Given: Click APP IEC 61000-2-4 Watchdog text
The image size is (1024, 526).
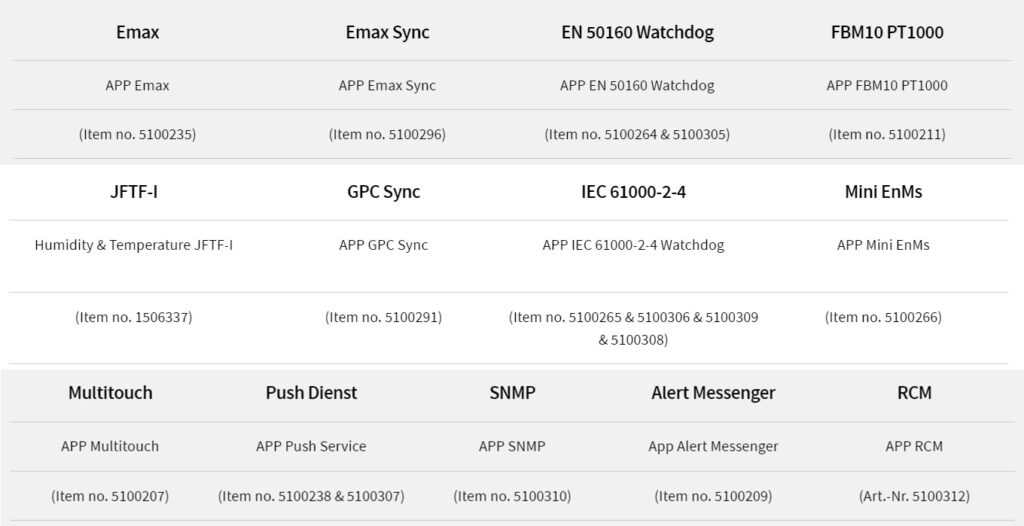Looking at the screenshot, I should 633,246.
